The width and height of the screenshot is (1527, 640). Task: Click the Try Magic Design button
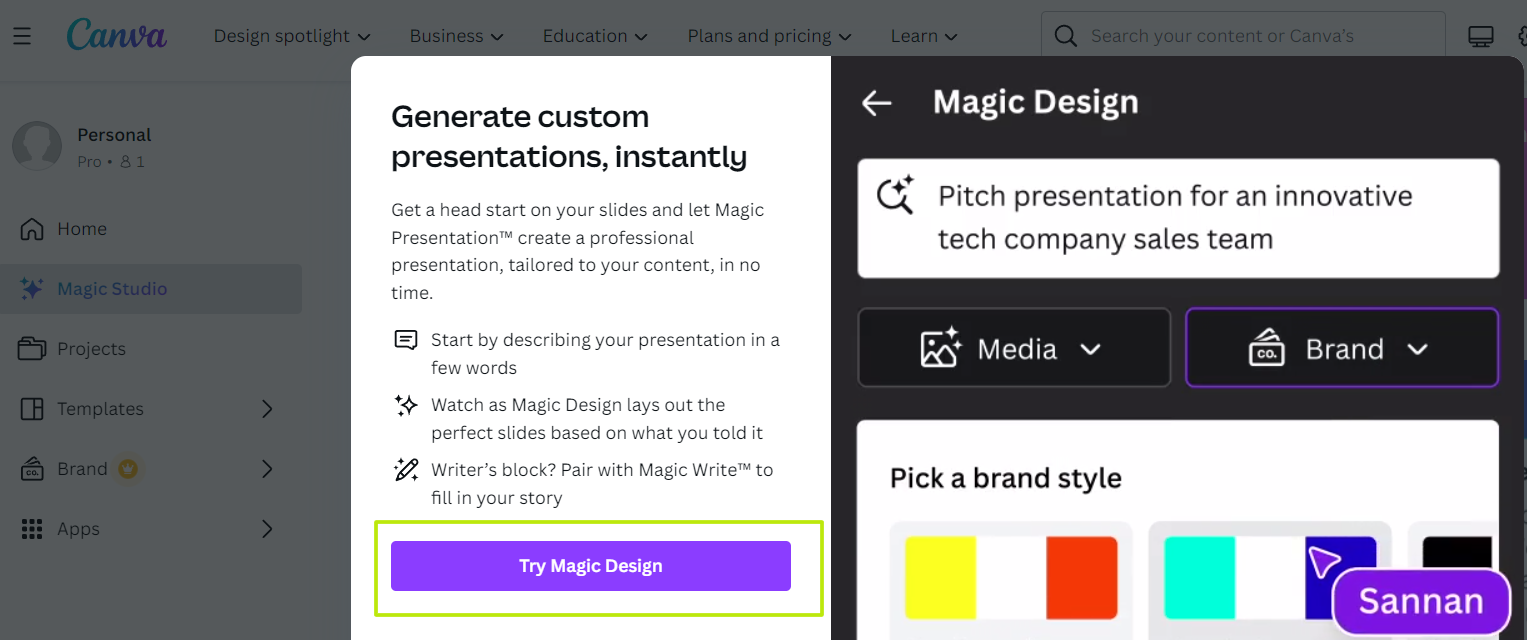click(591, 566)
